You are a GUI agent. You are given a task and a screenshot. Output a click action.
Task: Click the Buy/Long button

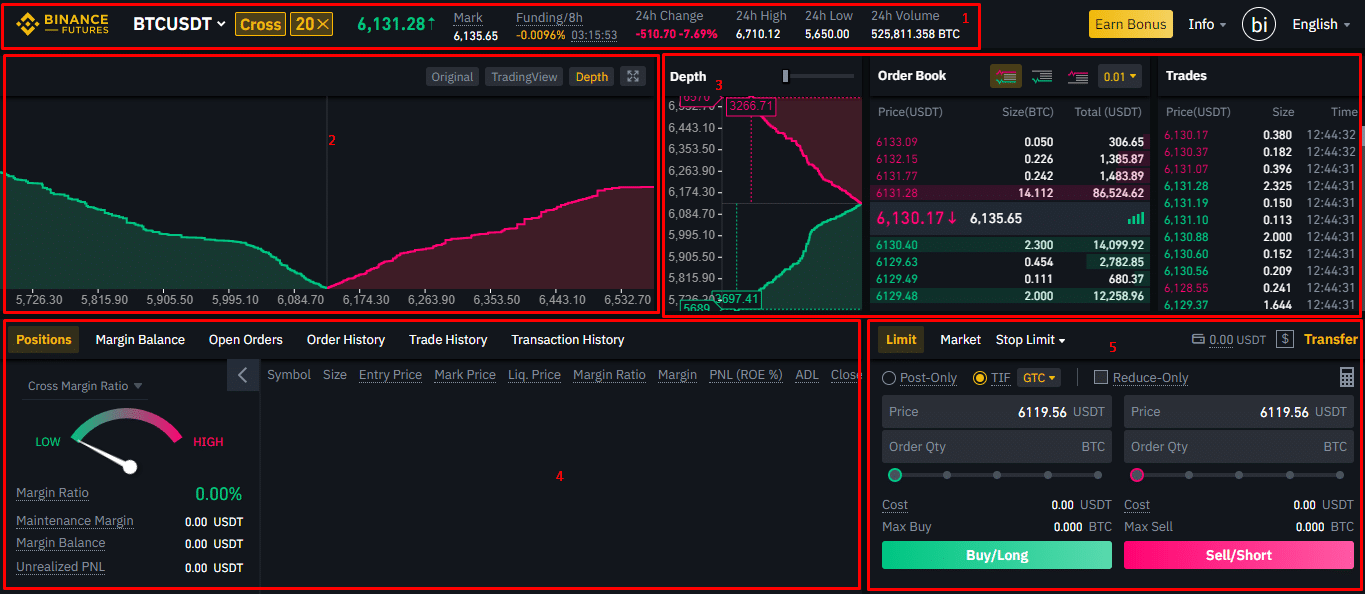(997, 555)
